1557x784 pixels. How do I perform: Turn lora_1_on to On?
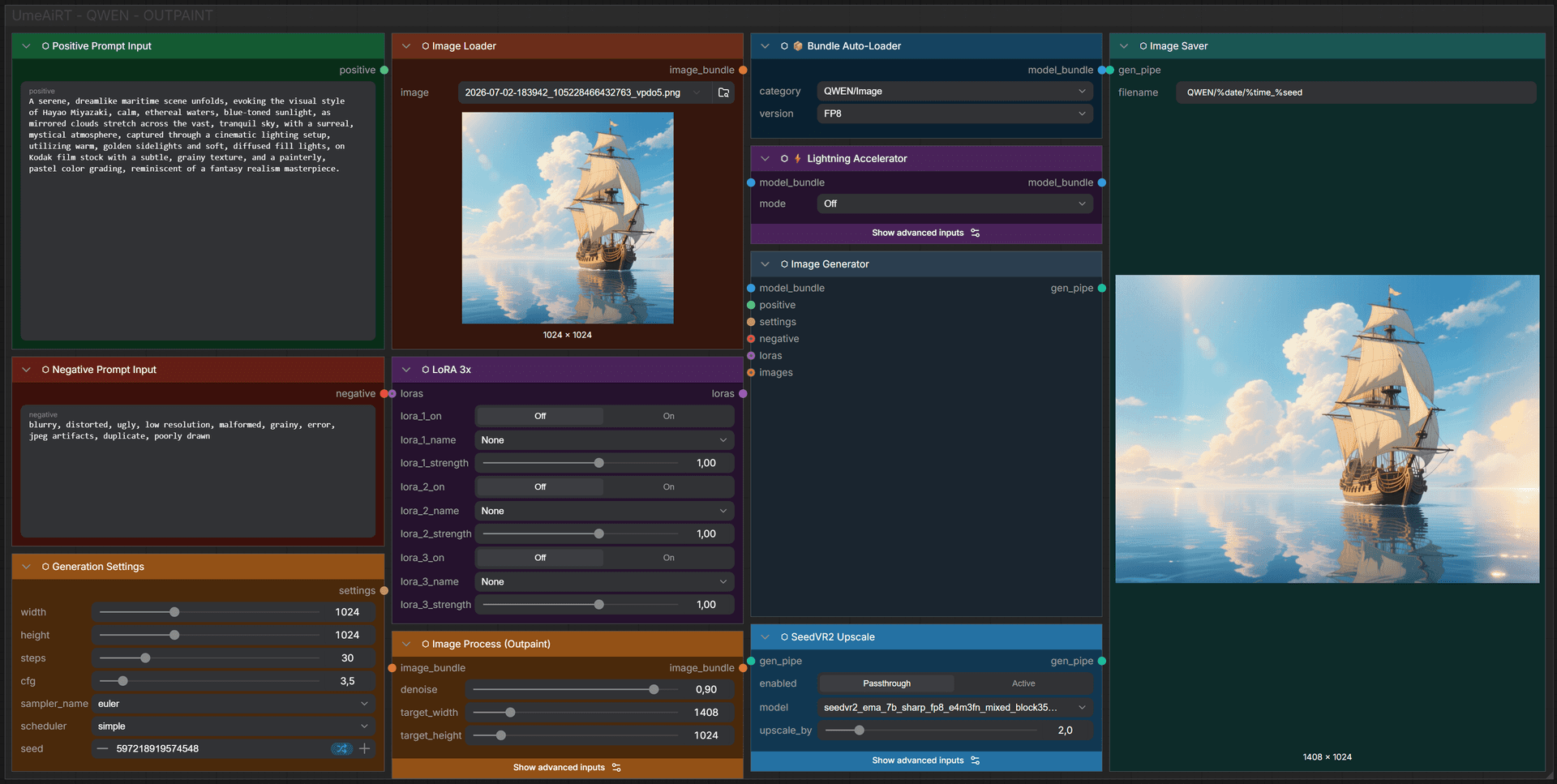point(668,416)
